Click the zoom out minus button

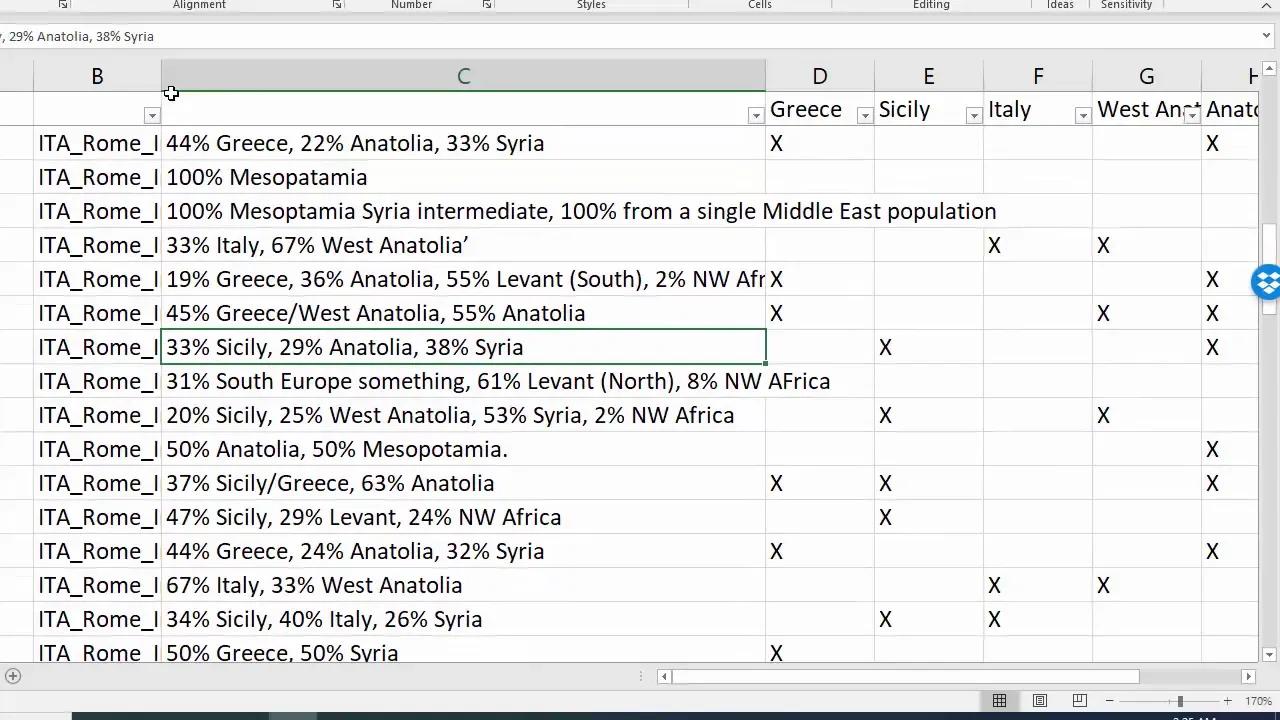1109,700
